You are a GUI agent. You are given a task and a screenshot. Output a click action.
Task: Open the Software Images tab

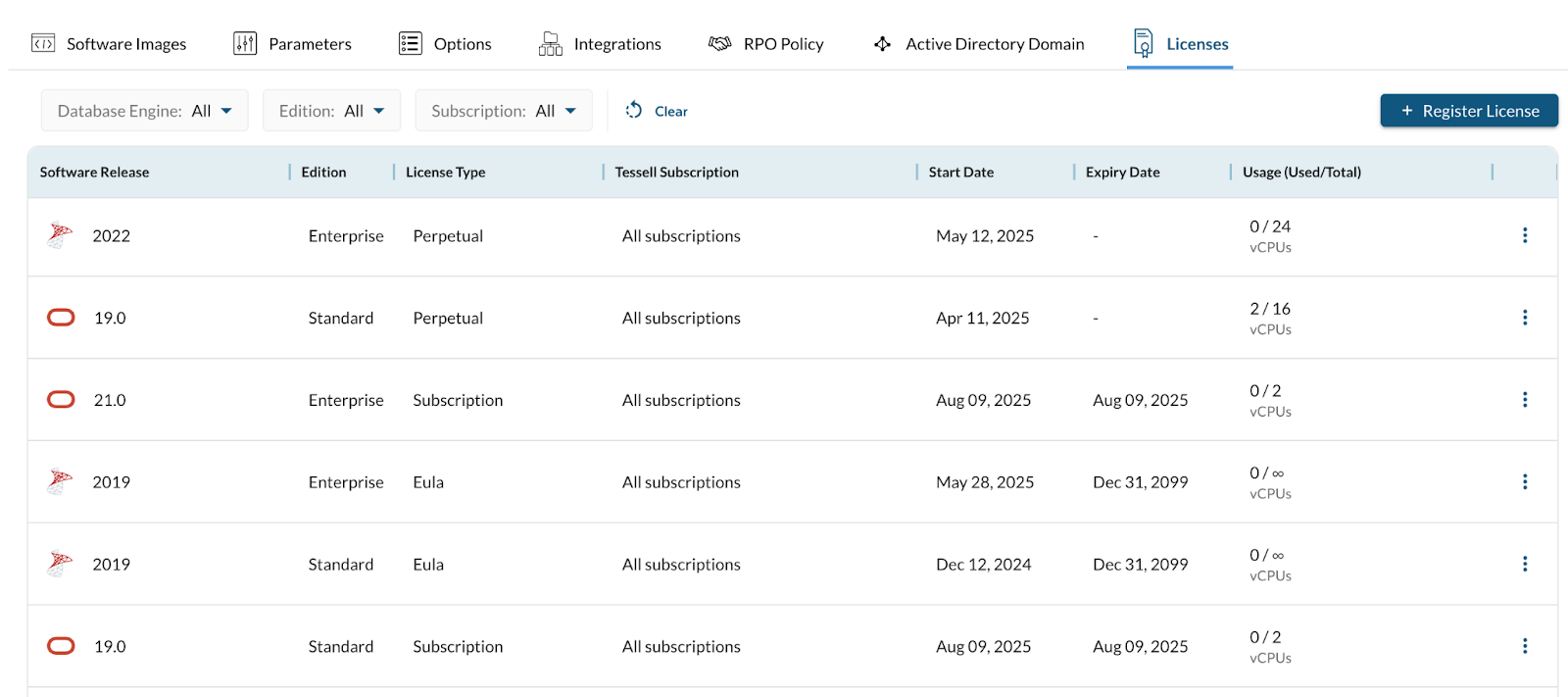click(x=109, y=44)
